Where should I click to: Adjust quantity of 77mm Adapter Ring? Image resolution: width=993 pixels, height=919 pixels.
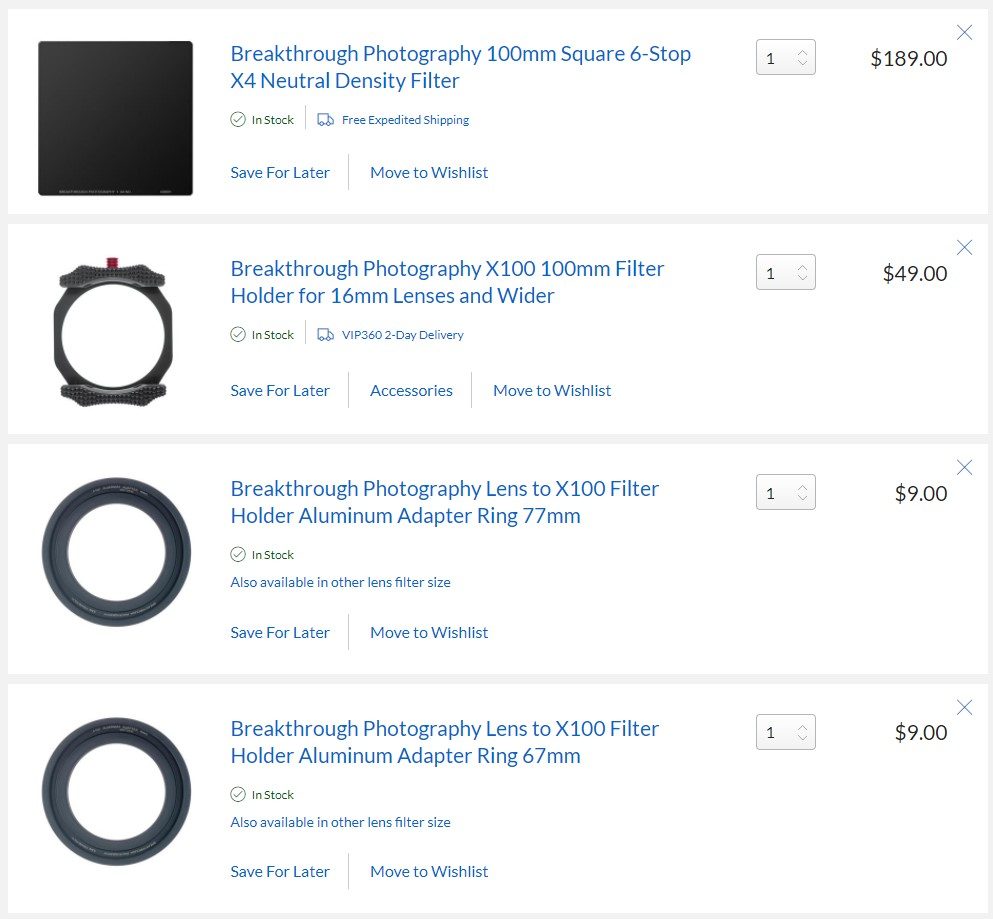(x=785, y=492)
